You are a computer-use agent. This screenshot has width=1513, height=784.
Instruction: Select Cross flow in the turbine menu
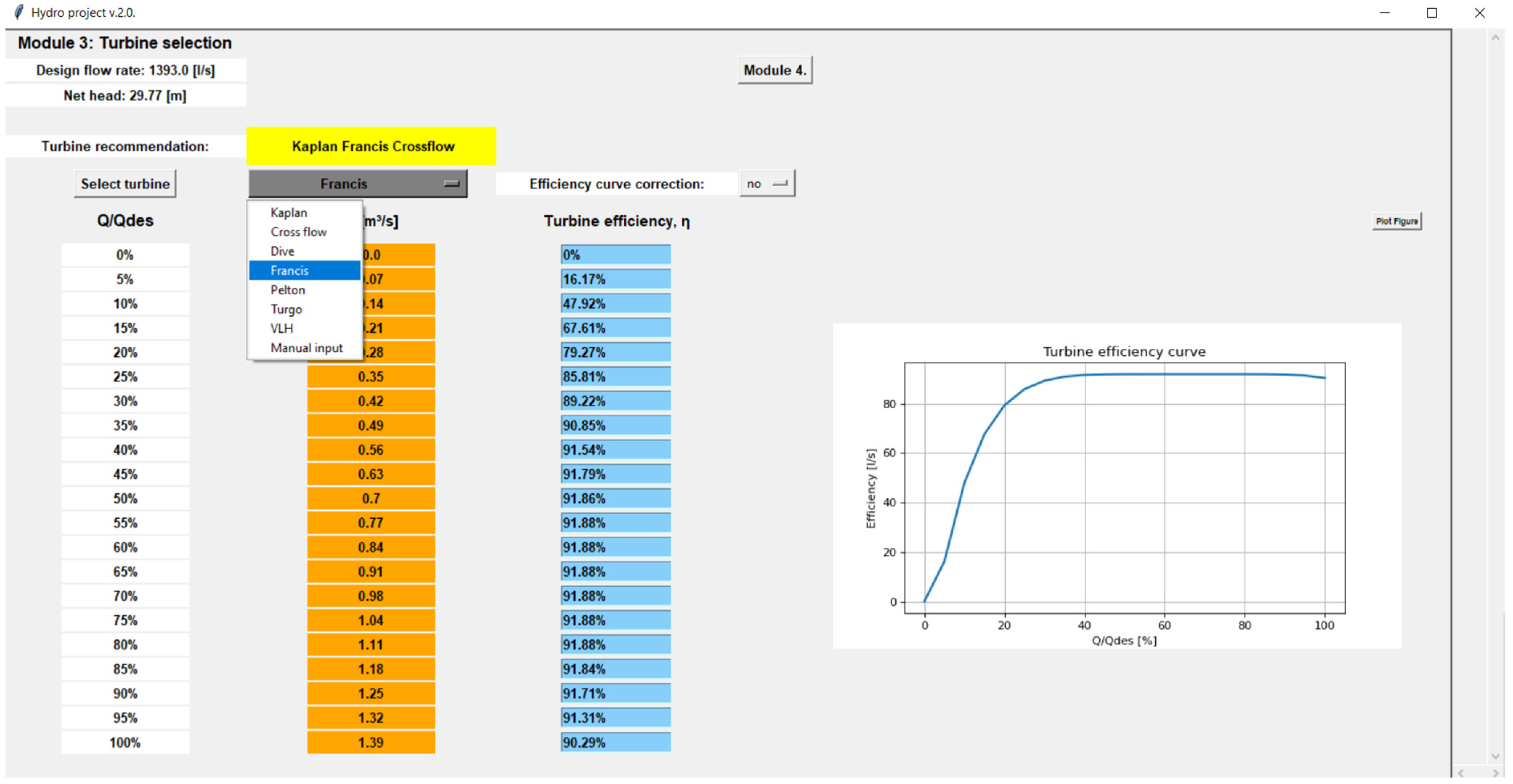click(299, 232)
